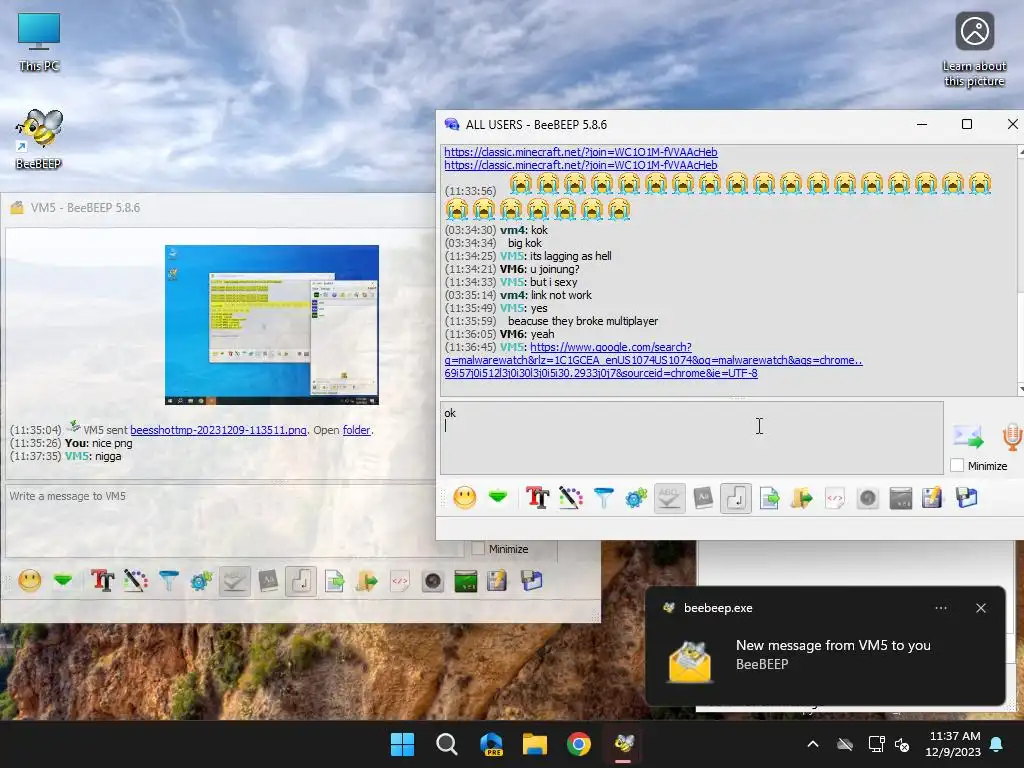Open the second classic.minecraft.net join link

(x=581, y=165)
